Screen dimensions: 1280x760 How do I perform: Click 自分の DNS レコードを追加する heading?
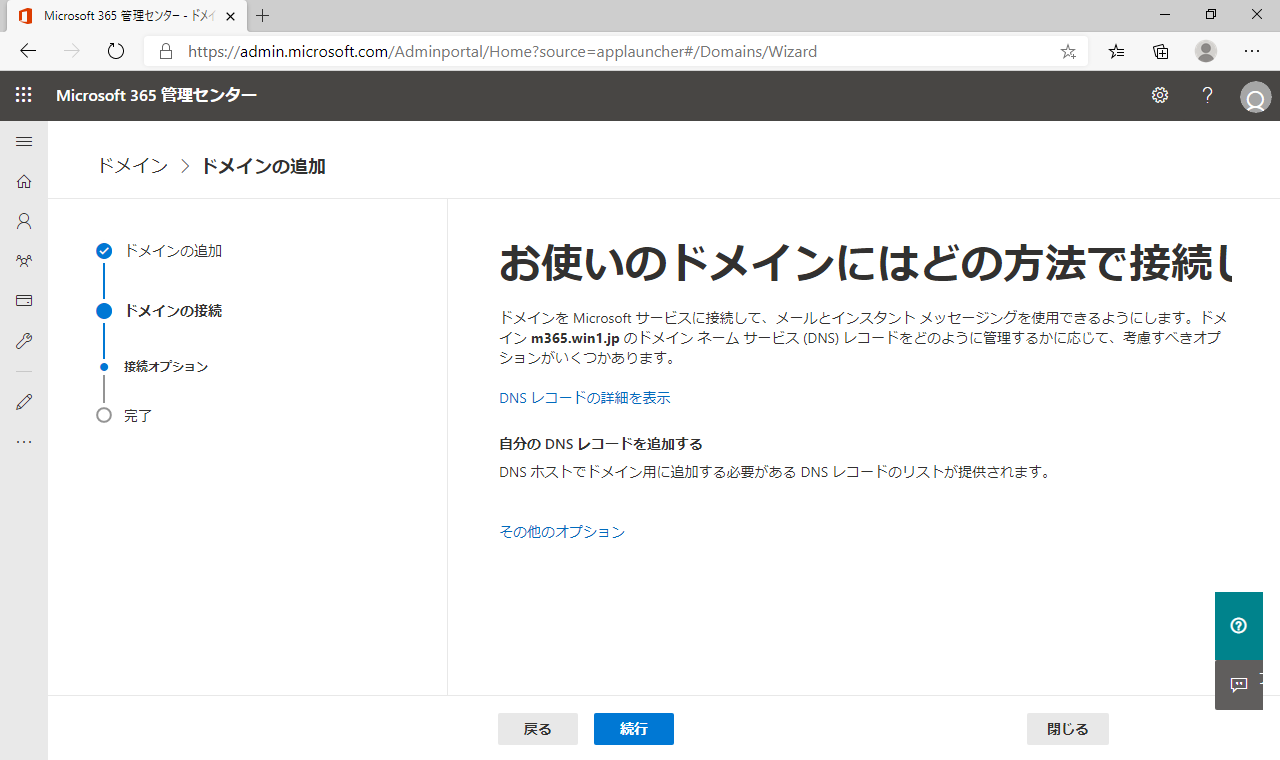(601, 444)
